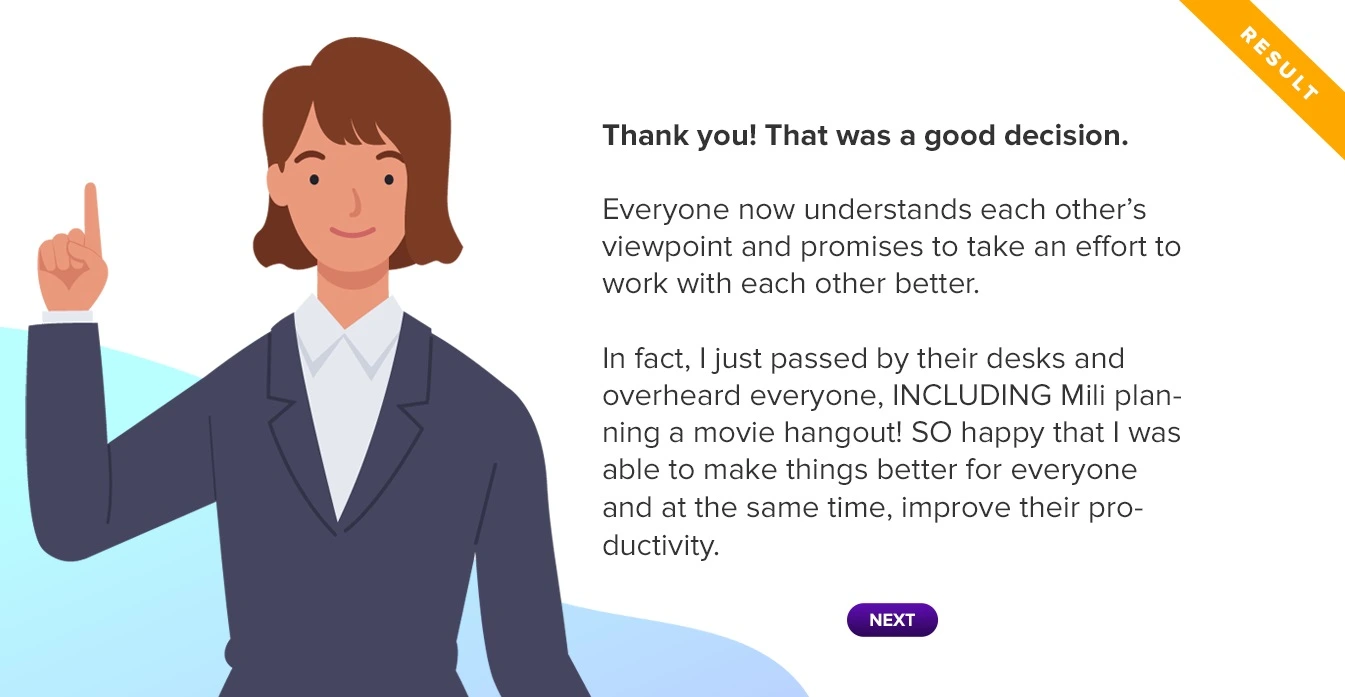Click the orange RESULT corner ribbon
The width and height of the screenshot is (1345, 697).
tap(1278, 64)
